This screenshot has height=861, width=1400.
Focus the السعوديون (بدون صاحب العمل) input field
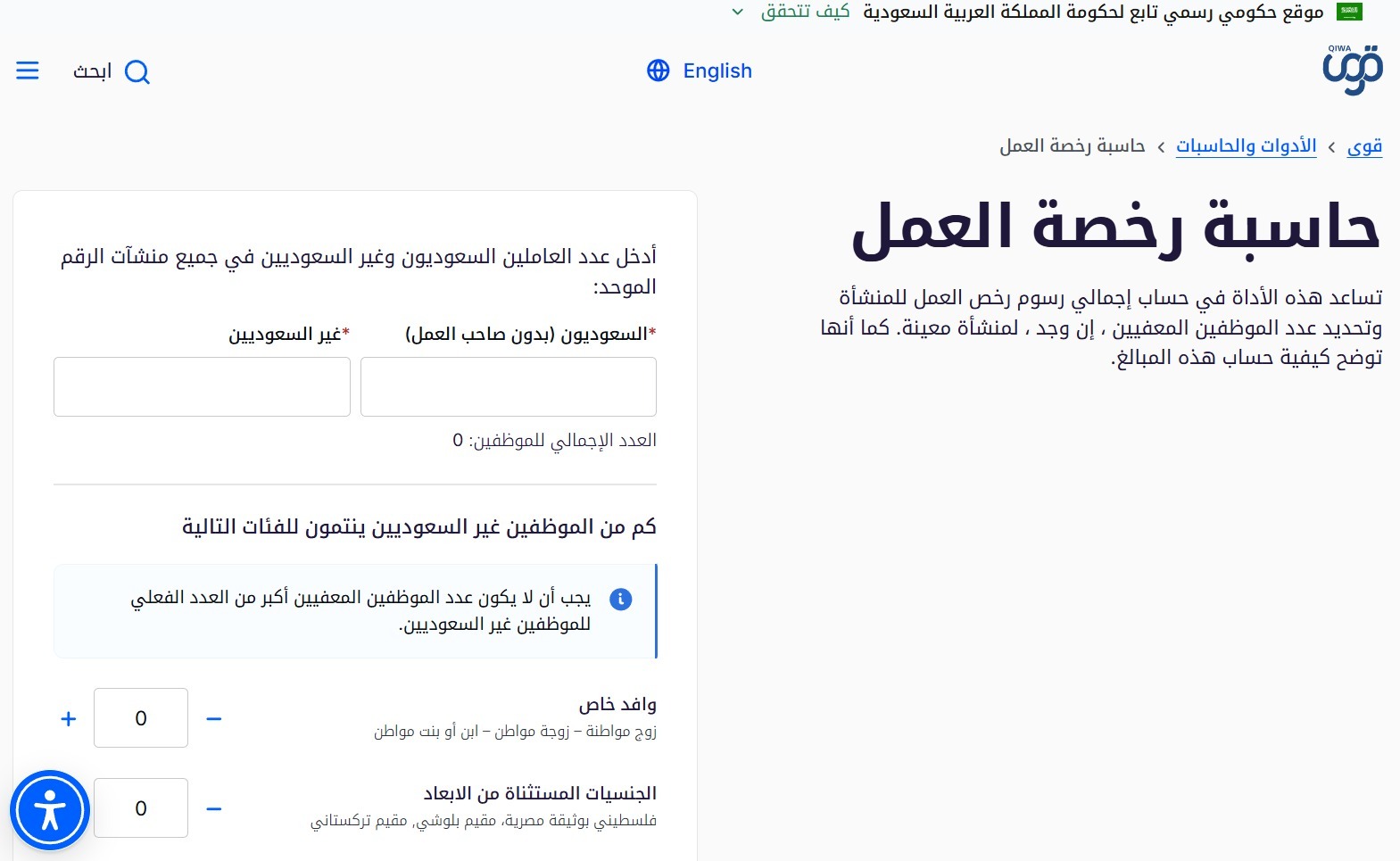click(509, 386)
